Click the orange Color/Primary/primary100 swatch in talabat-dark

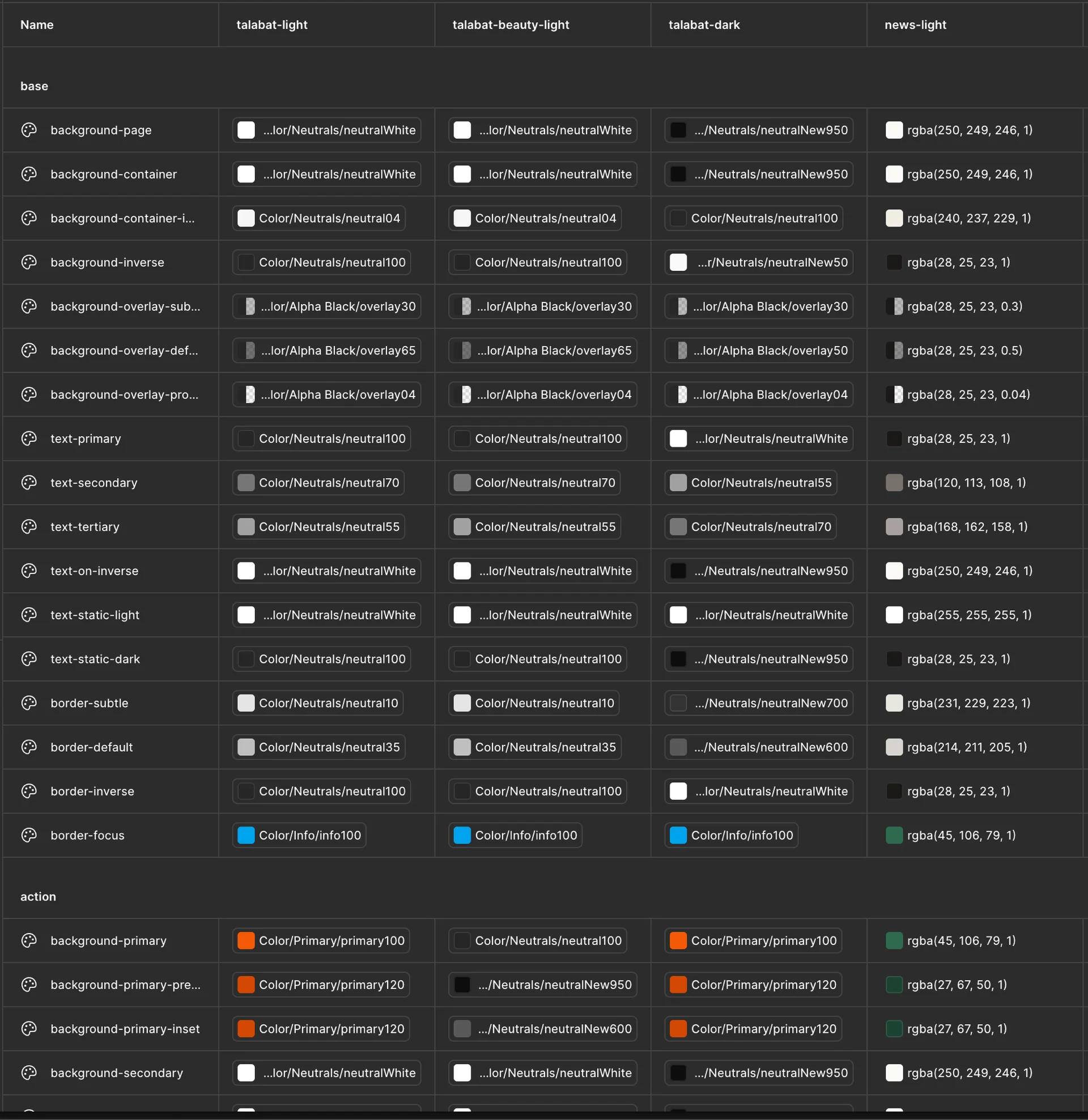(678, 940)
